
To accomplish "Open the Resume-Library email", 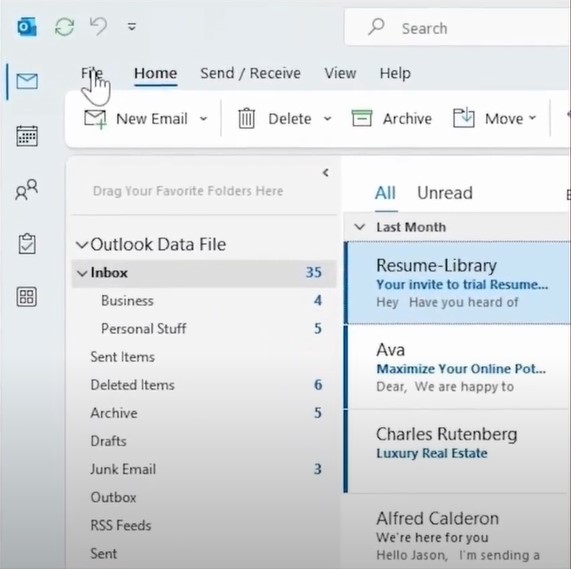I will point(458,283).
